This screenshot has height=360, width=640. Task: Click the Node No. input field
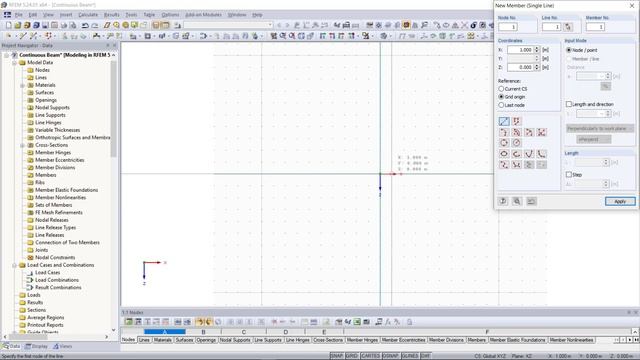(x=508, y=27)
